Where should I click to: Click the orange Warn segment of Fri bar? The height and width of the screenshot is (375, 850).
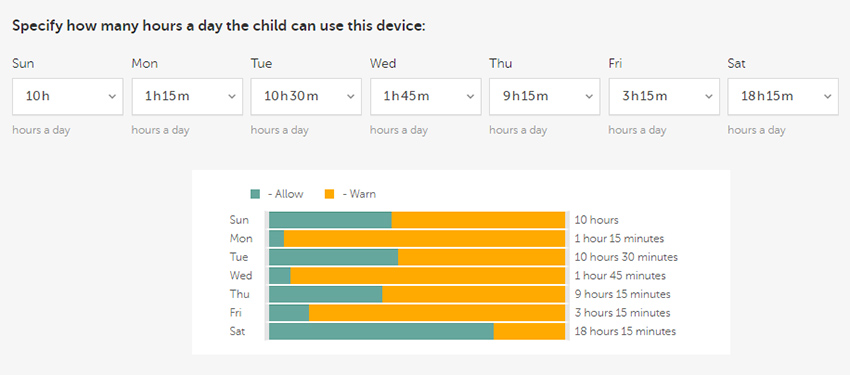tap(437, 313)
